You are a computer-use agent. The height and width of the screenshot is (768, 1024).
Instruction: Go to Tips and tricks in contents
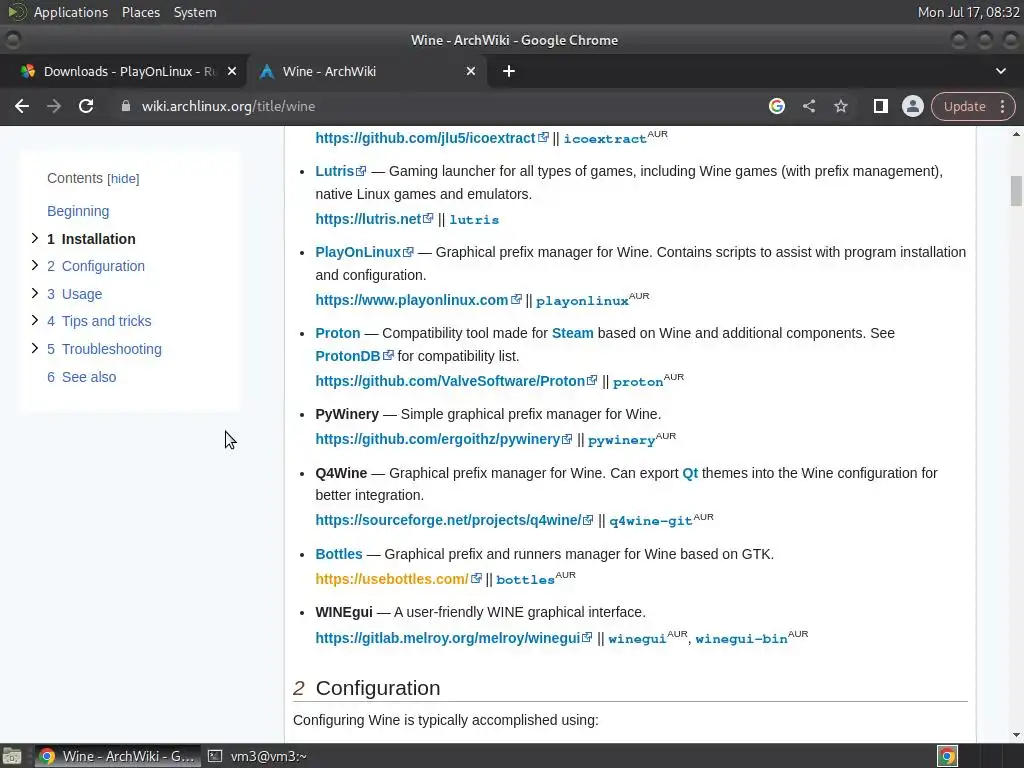(99, 321)
